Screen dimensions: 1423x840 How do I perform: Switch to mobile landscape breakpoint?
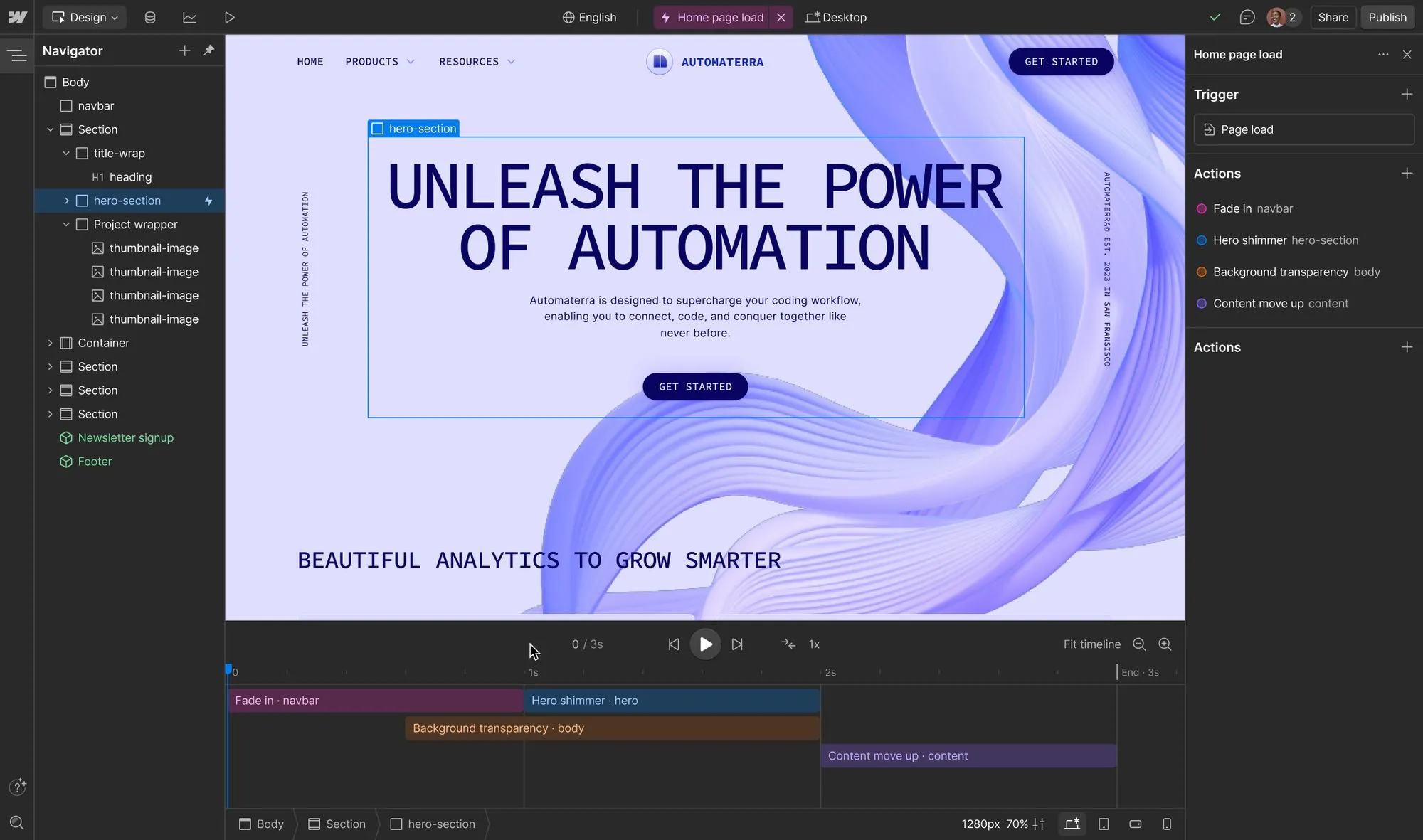tap(1136, 824)
